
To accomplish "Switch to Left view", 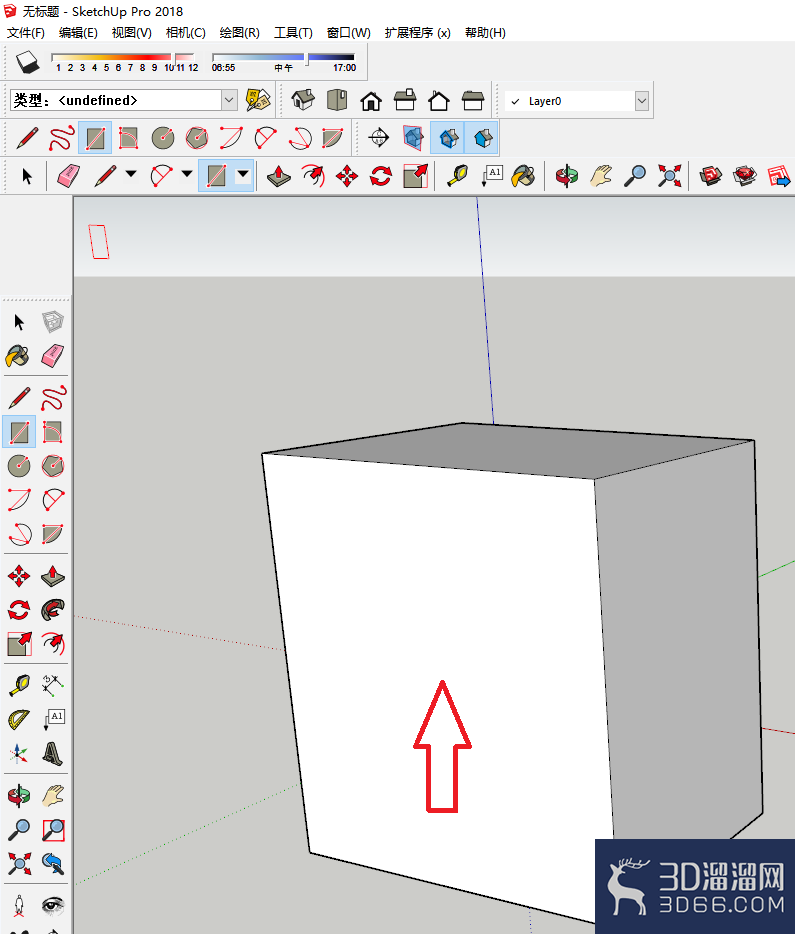I will [473, 100].
